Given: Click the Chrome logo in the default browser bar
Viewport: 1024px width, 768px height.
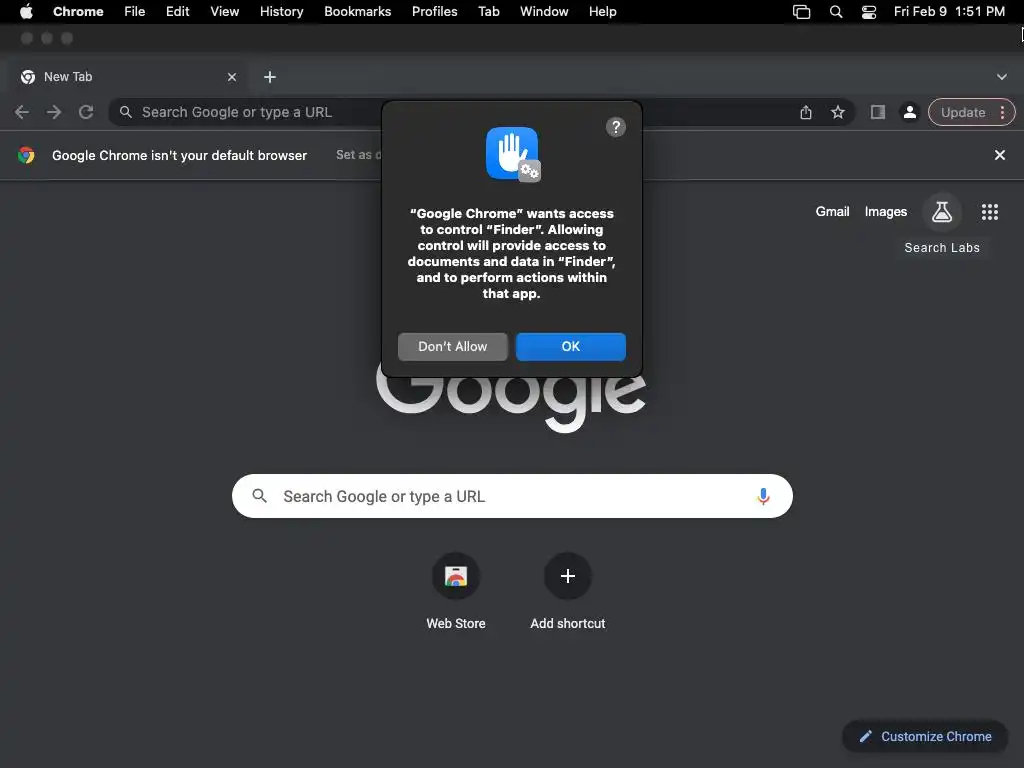Looking at the screenshot, I should pos(26,155).
